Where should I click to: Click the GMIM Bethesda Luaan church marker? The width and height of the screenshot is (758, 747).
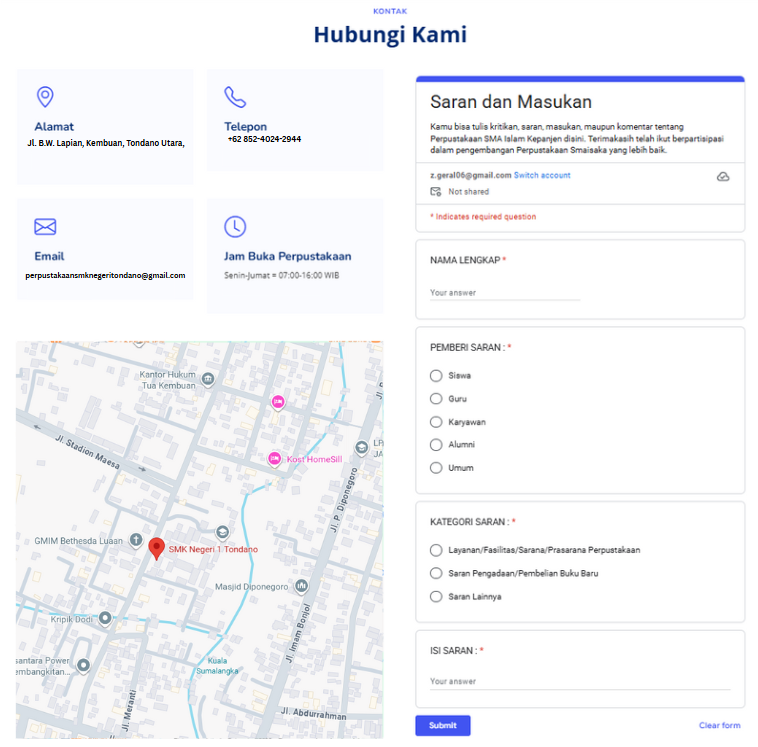tap(136, 541)
